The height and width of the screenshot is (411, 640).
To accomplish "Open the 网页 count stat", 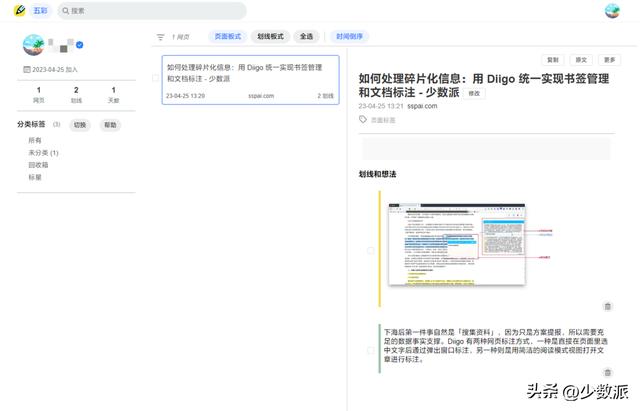I will [x=39, y=95].
